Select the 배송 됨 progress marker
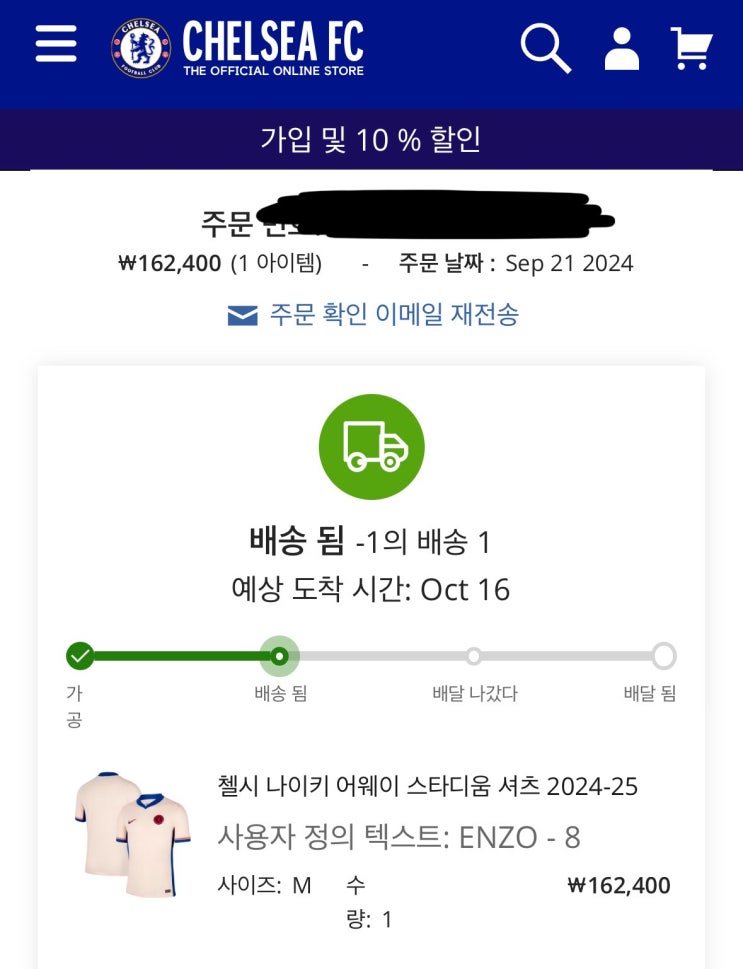 click(x=279, y=656)
